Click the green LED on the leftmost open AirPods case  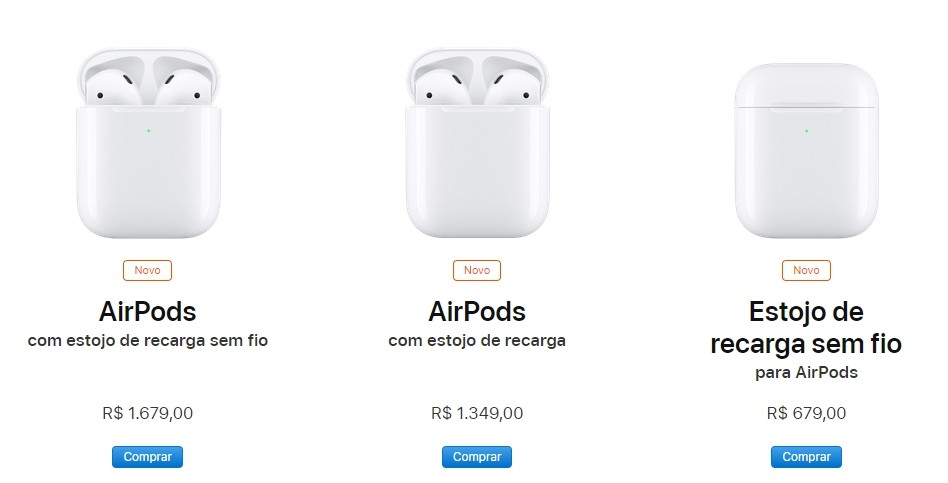[148, 130]
